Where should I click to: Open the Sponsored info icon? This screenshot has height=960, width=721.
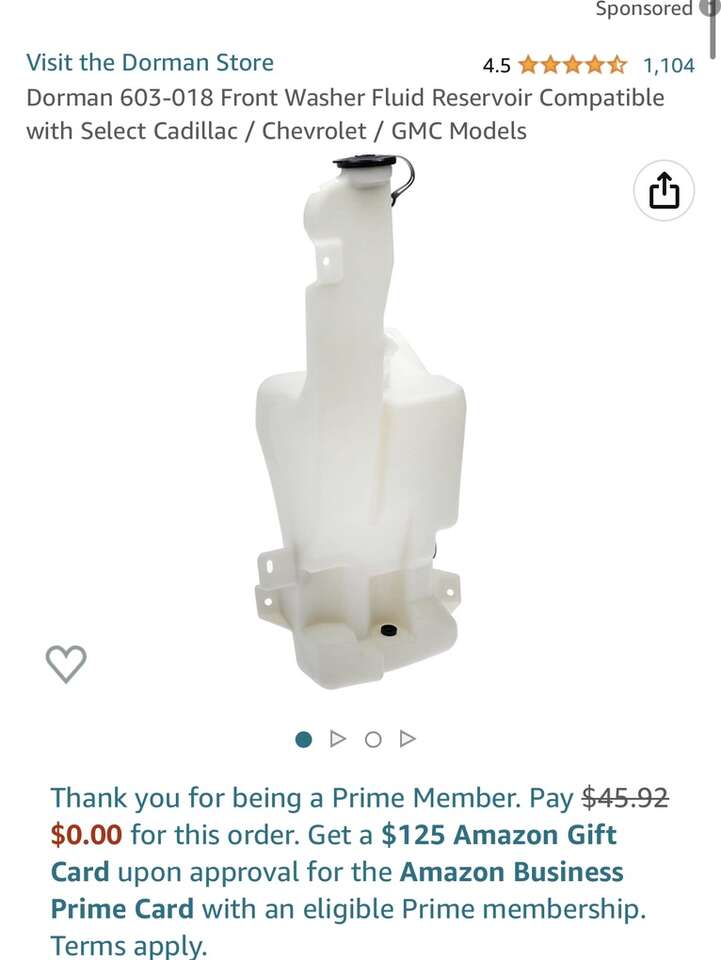(709, 8)
